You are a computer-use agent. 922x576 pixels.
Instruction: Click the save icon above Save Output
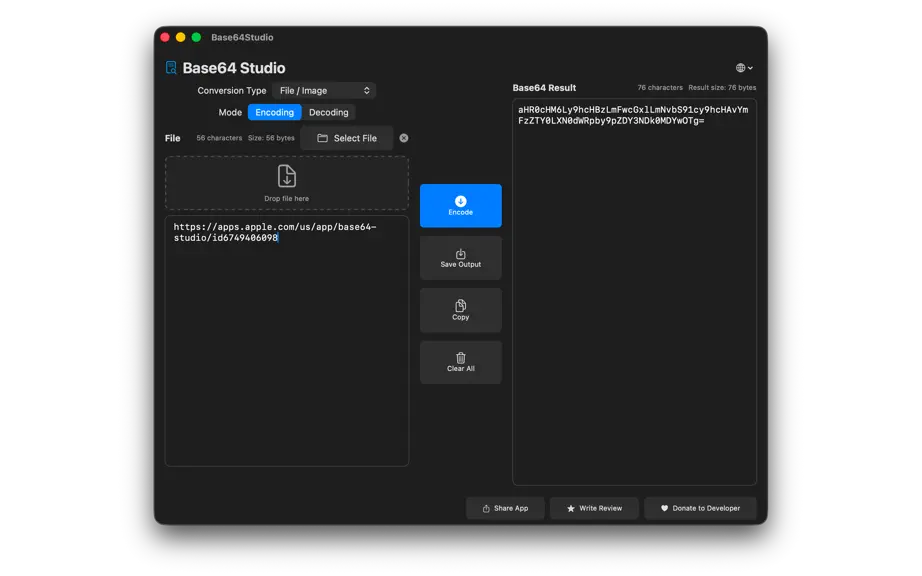pyautogui.click(x=460, y=254)
